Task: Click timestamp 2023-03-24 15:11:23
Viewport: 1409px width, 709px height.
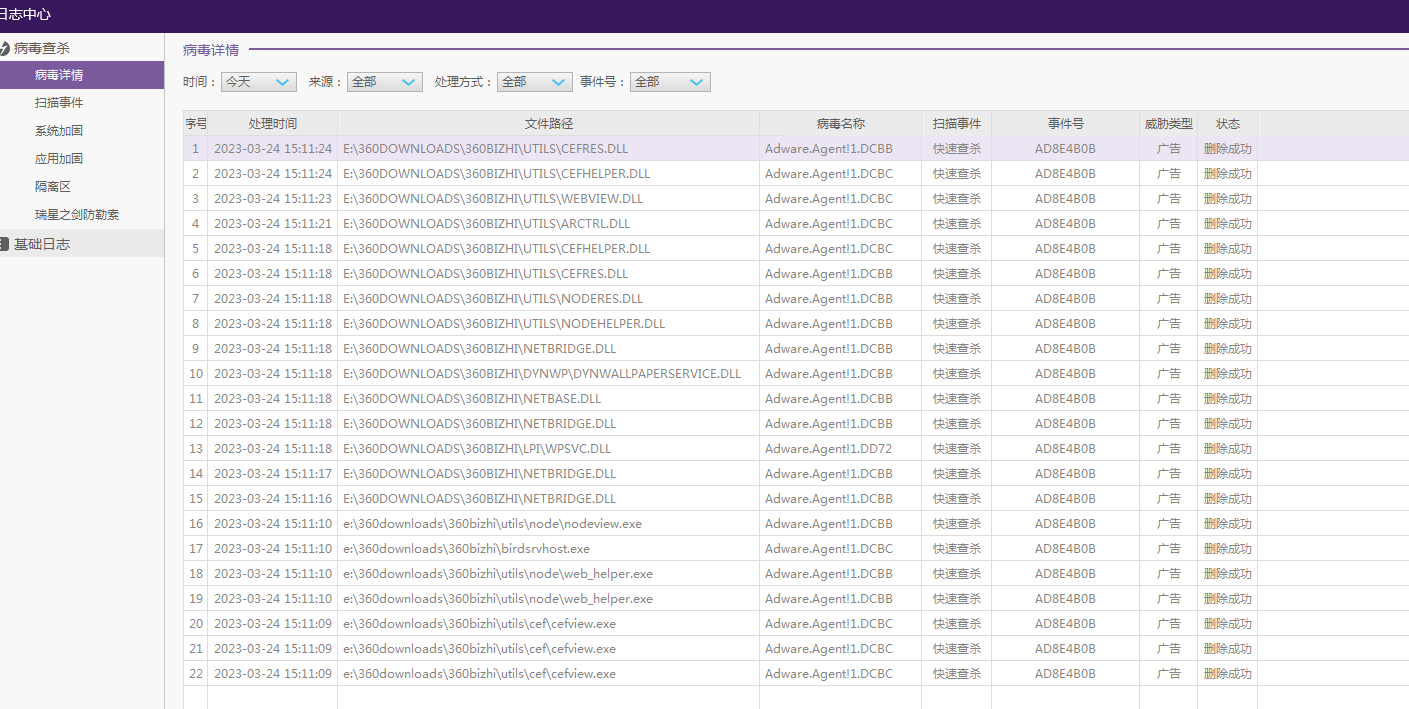Action: coord(273,199)
